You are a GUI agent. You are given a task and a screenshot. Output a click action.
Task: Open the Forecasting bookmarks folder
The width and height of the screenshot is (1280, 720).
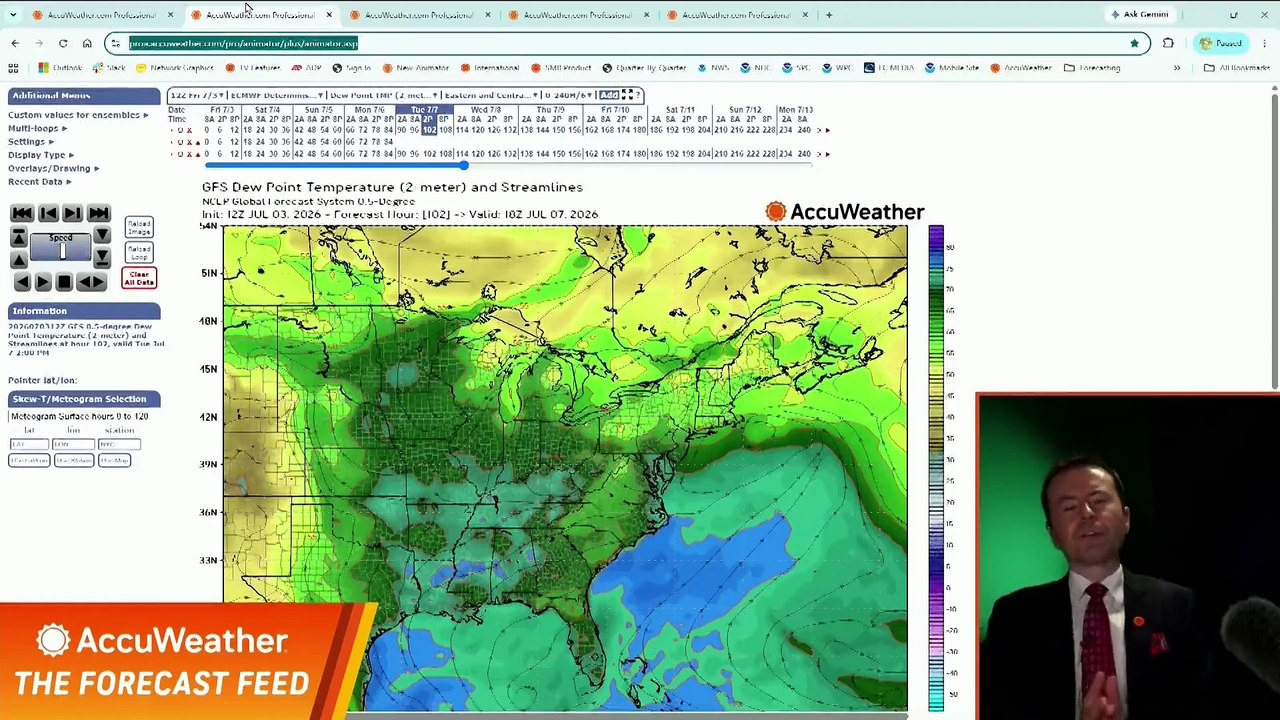click(x=1092, y=68)
